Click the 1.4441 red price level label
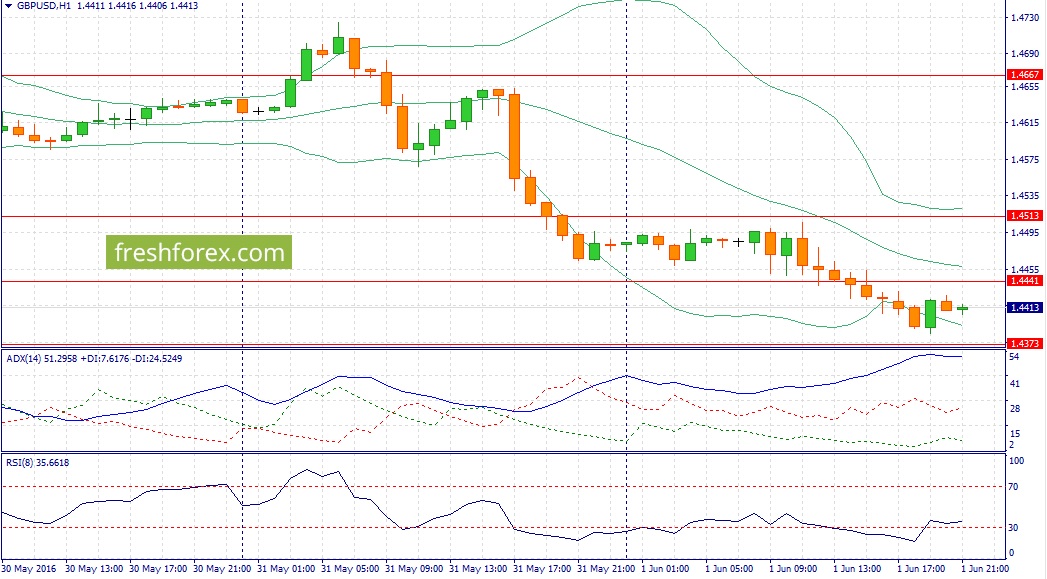Screen dimensions: 1047x579 click(1024, 281)
